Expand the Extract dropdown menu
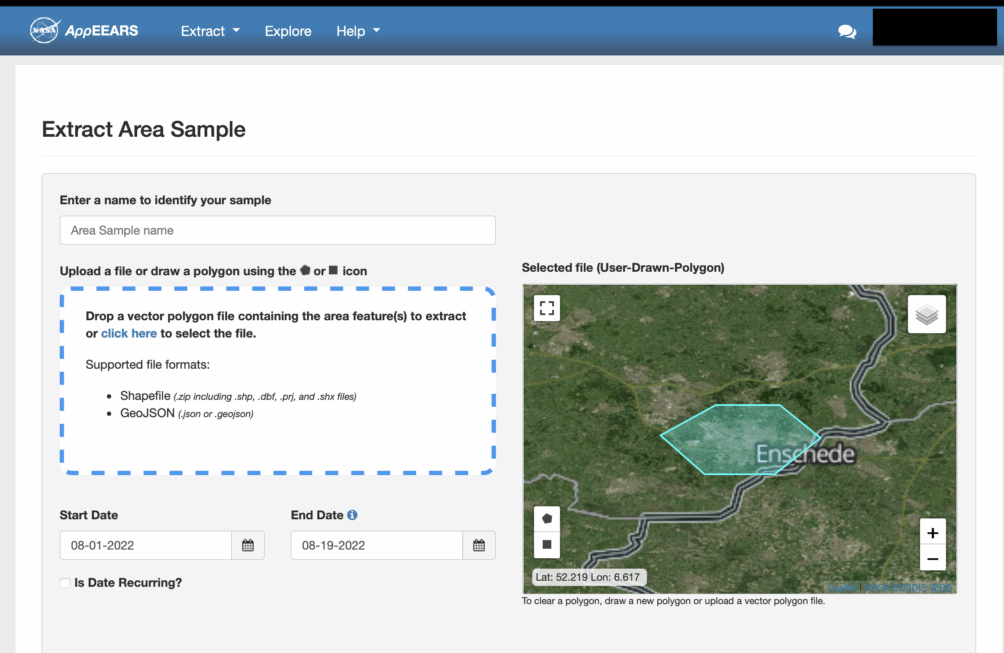The height and width of the screenshot is (653, 1004). pos(210,31)
